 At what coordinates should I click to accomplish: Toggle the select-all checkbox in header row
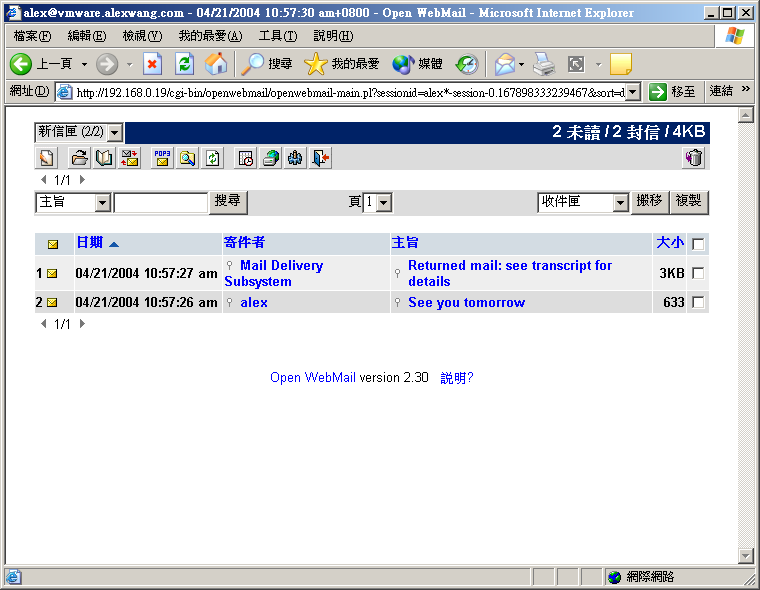pyautogui.click(x=698, y=244)
